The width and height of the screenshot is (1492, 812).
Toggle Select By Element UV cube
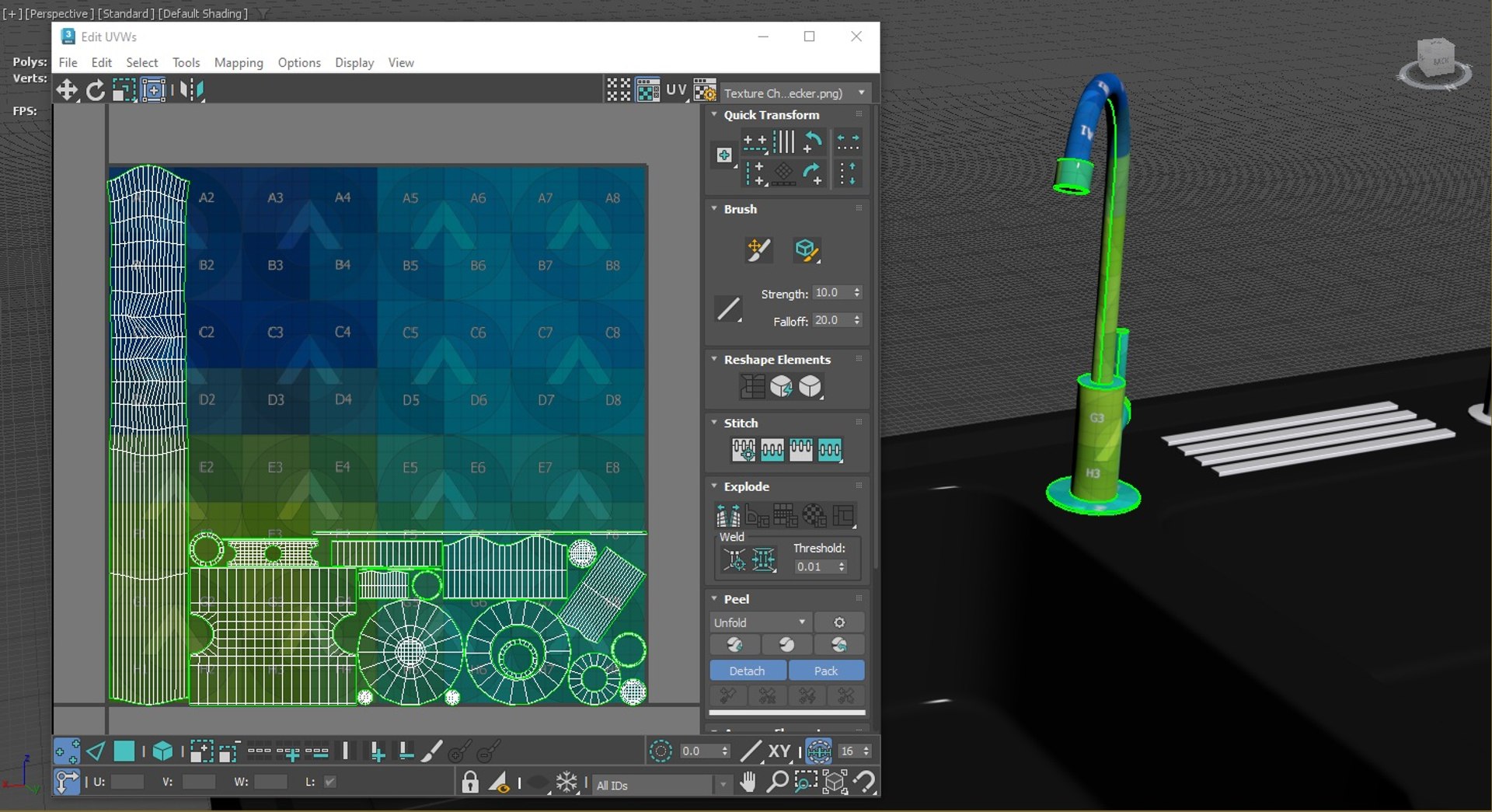click(162, 751)
